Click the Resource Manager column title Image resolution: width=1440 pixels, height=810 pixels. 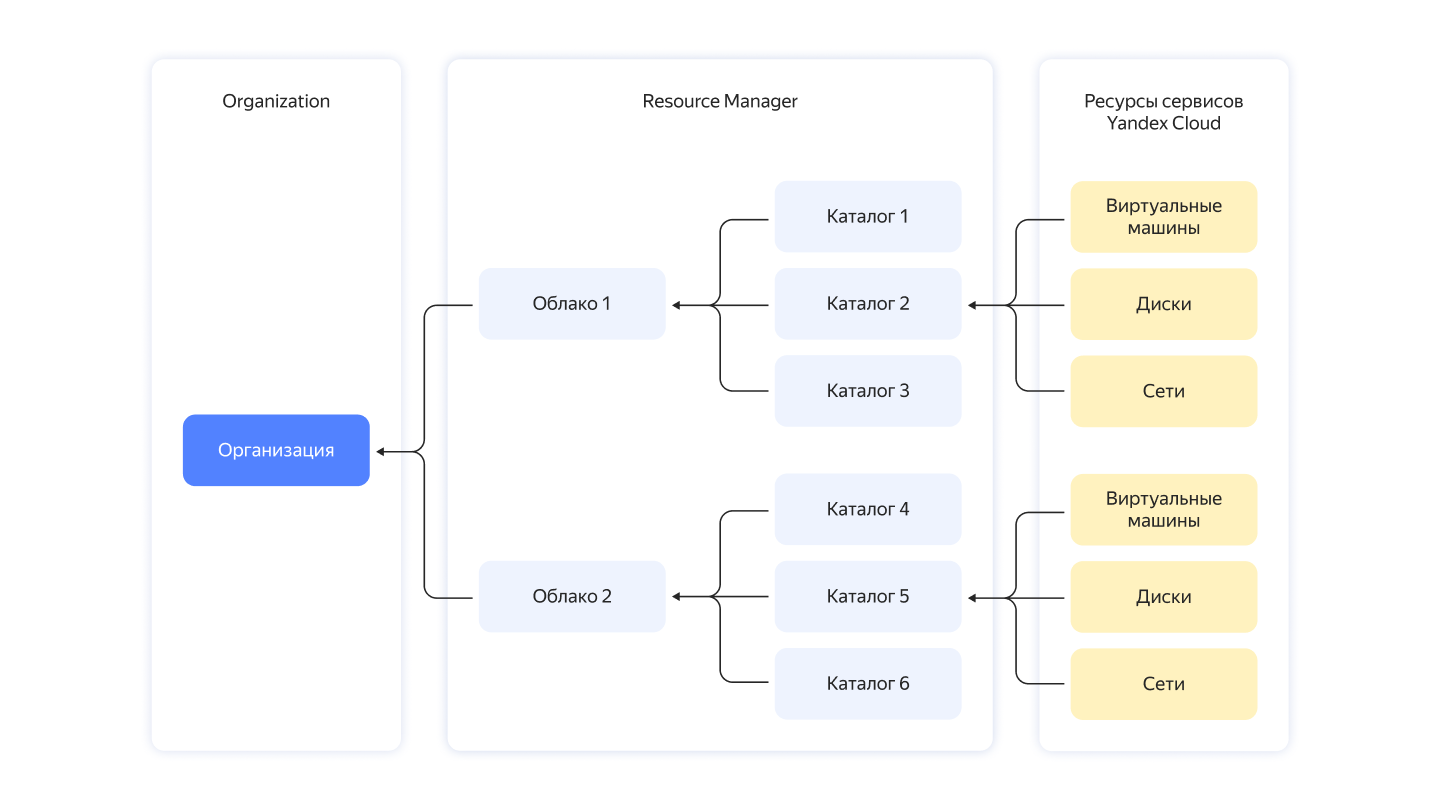[719, 101]
